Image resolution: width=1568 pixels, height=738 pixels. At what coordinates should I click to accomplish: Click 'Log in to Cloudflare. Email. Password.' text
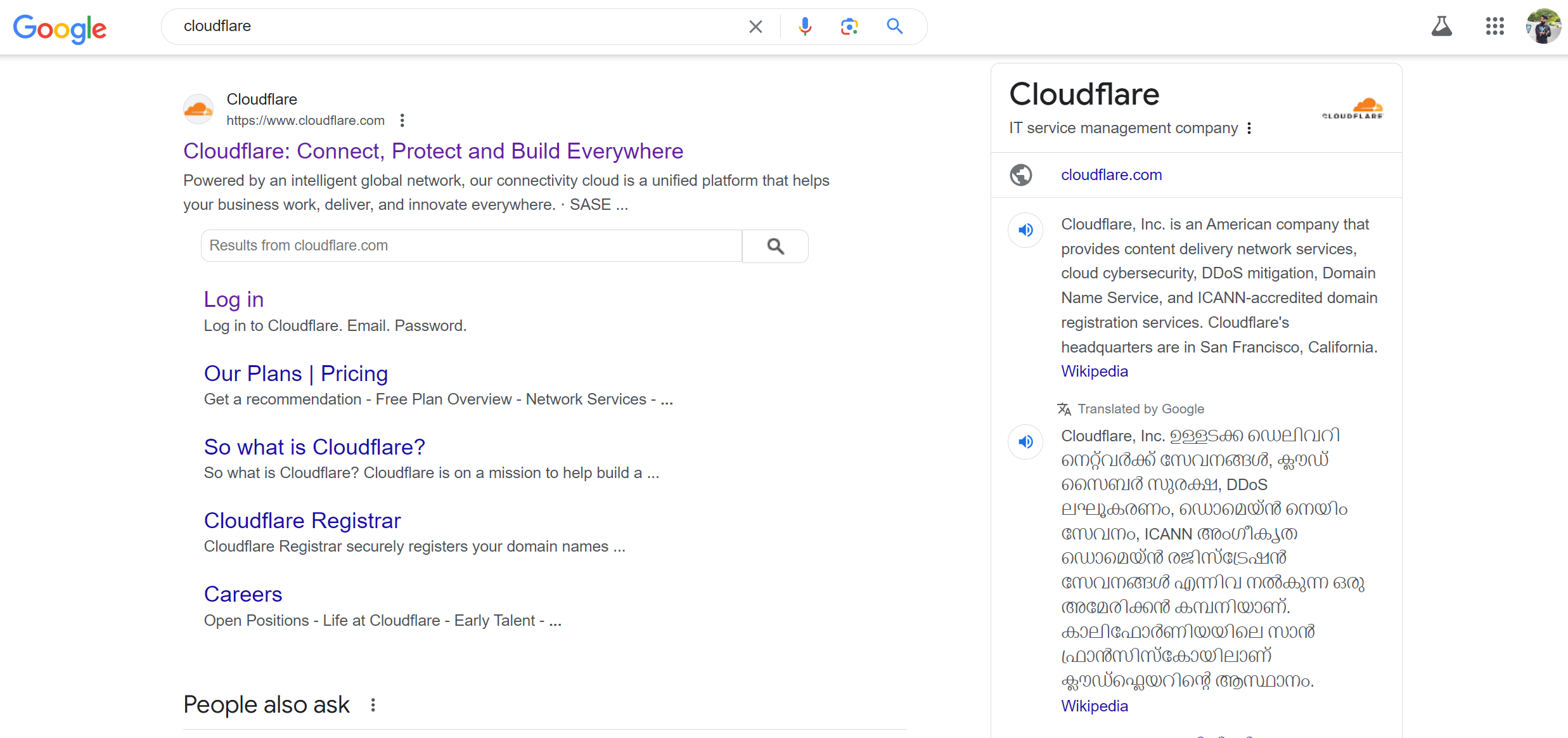pos(335,326)
